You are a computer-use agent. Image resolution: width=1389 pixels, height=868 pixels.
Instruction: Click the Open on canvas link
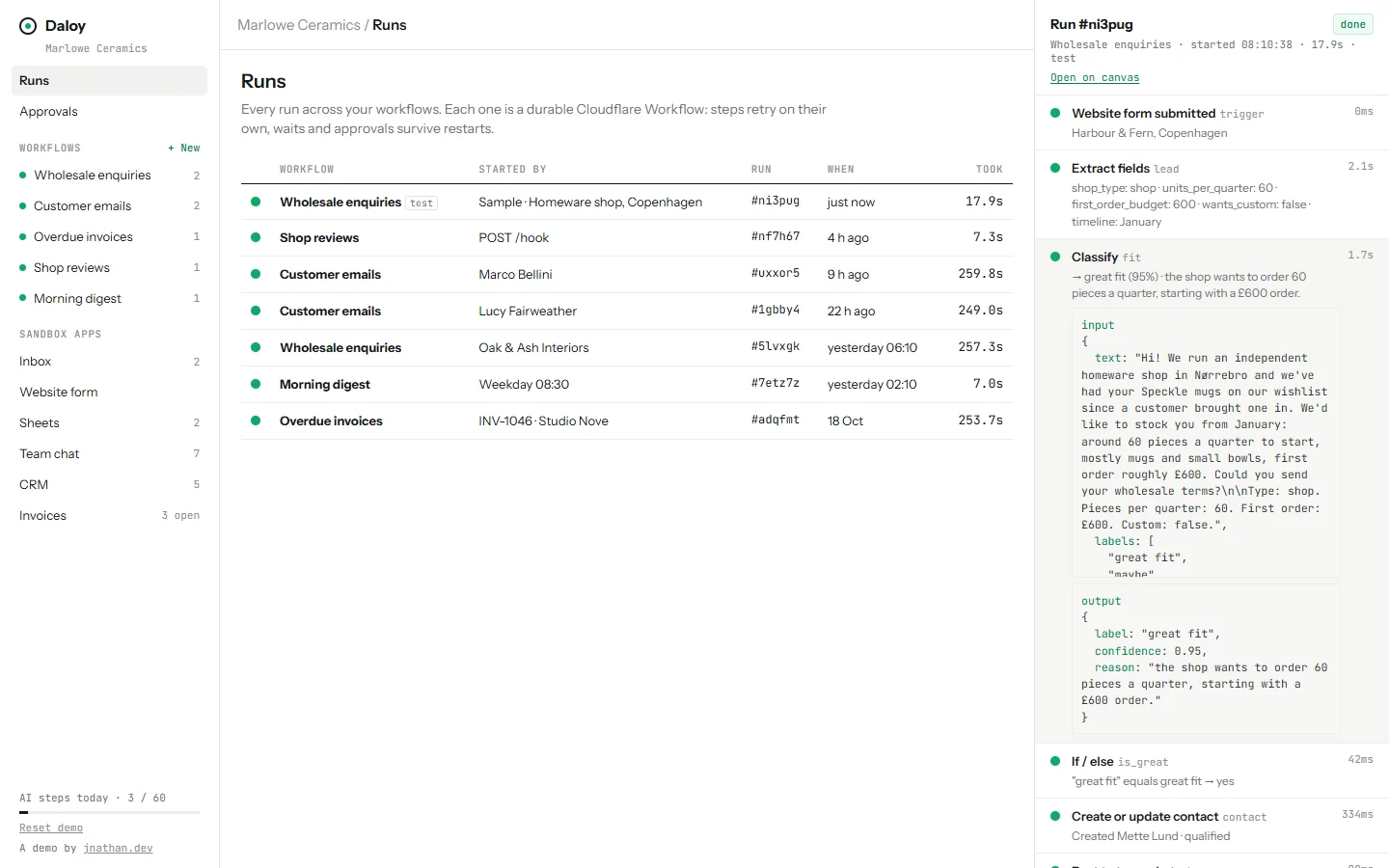pos(1095,78)
